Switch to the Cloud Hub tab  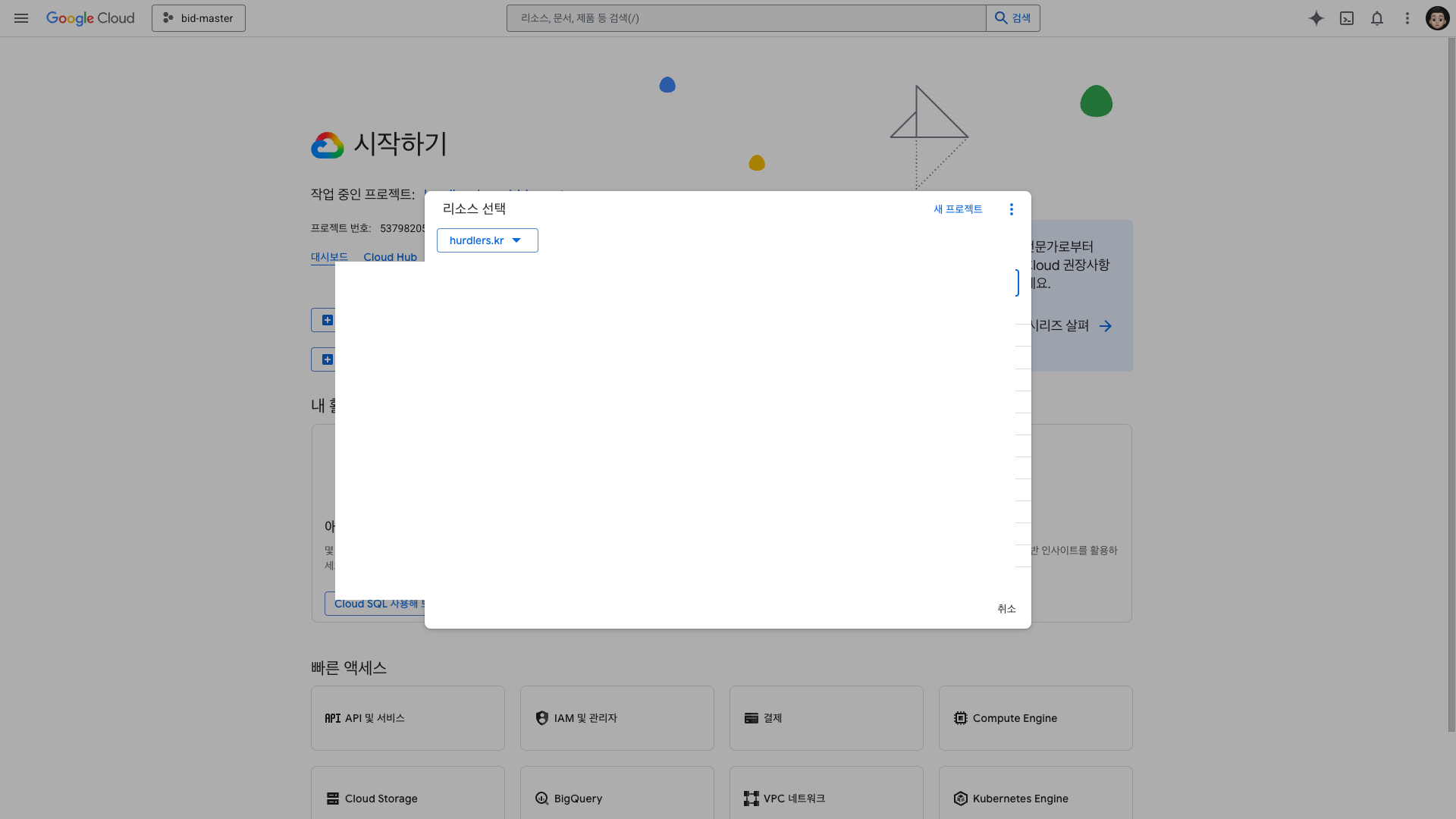390,257
